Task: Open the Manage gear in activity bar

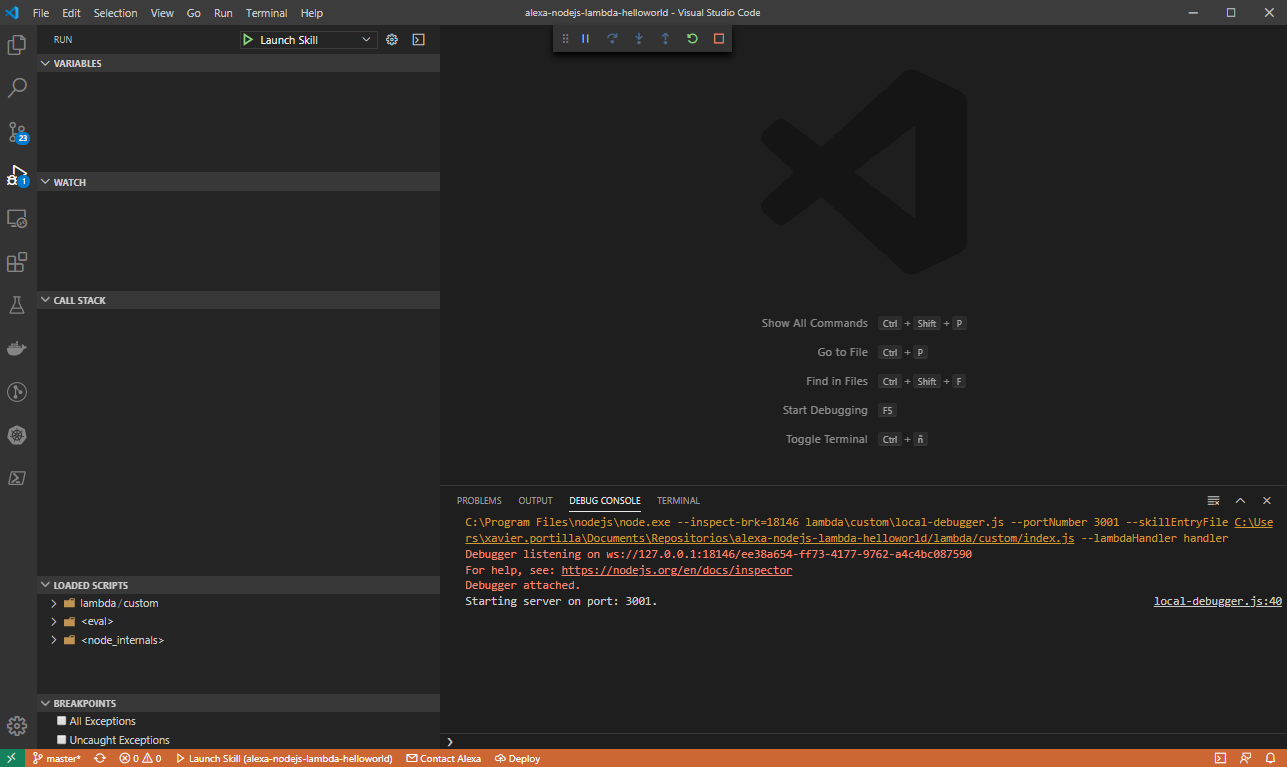Action: click(17, 726)
